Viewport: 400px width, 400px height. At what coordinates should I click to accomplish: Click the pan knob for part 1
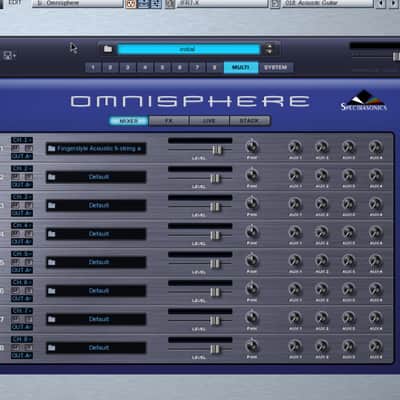pyautogui.click(x=252, y=147)
